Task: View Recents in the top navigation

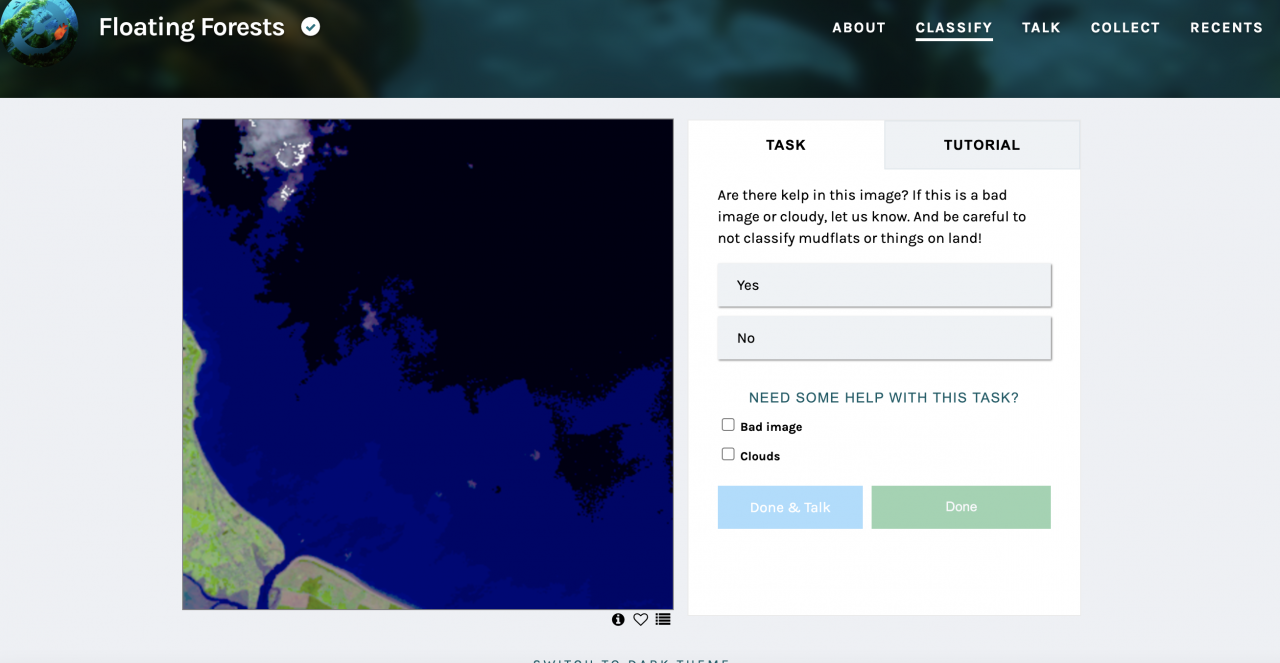Action: pyautogui.click(x=1226, y=28)
